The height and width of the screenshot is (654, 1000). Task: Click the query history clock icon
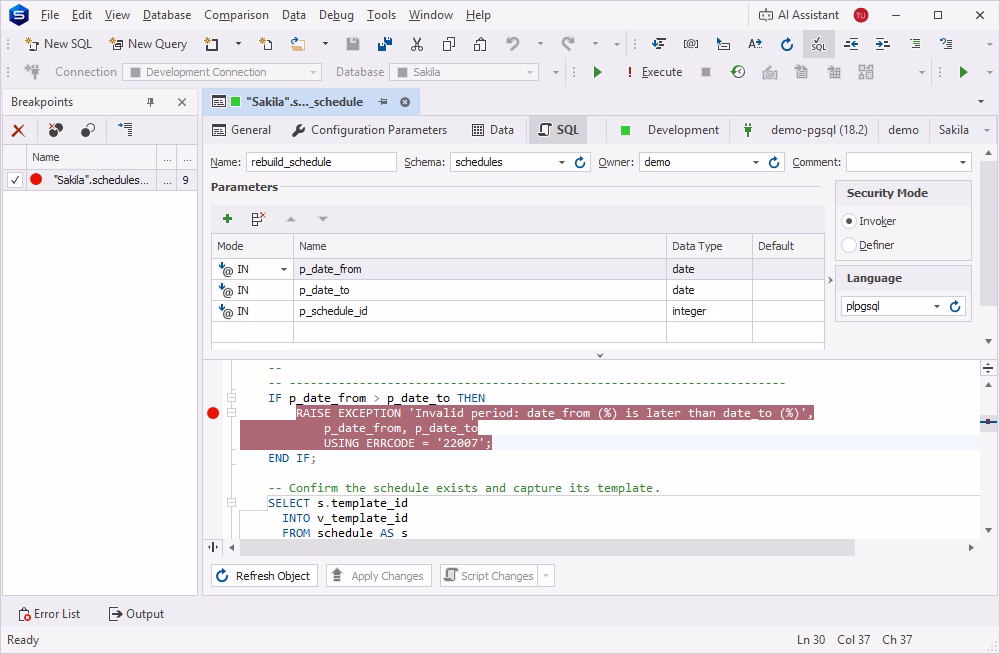tap(738, 72)
